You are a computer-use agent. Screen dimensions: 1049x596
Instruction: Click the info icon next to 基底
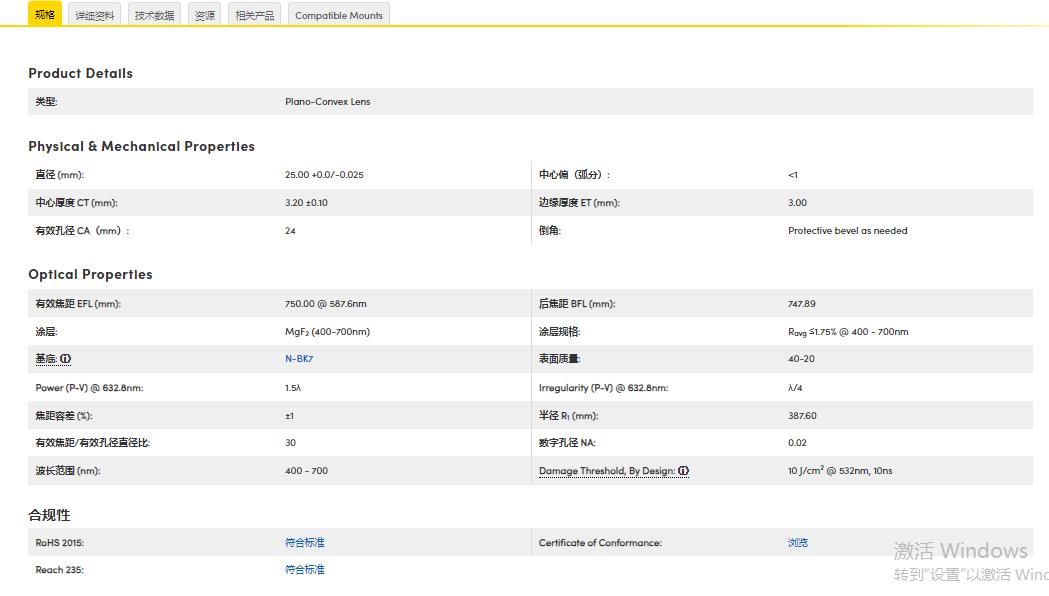point(66,359)
